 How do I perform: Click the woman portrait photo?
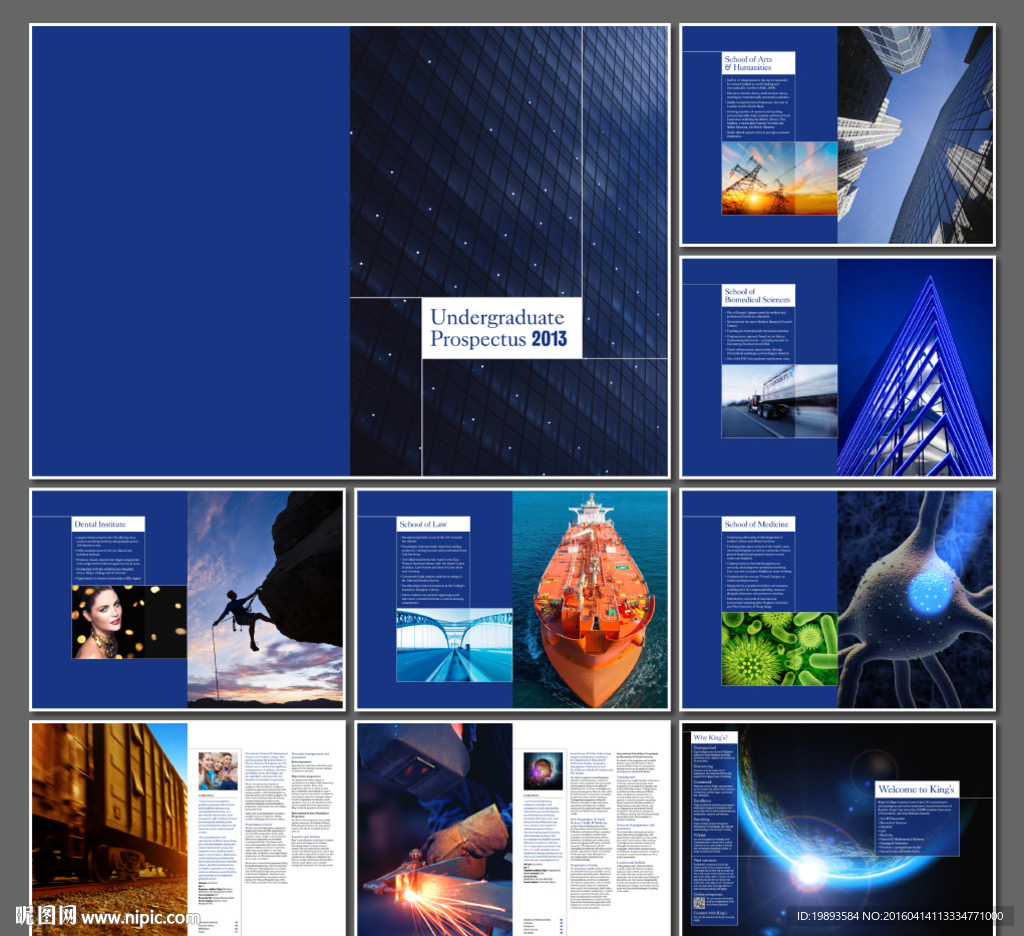(x=129, y=622)
